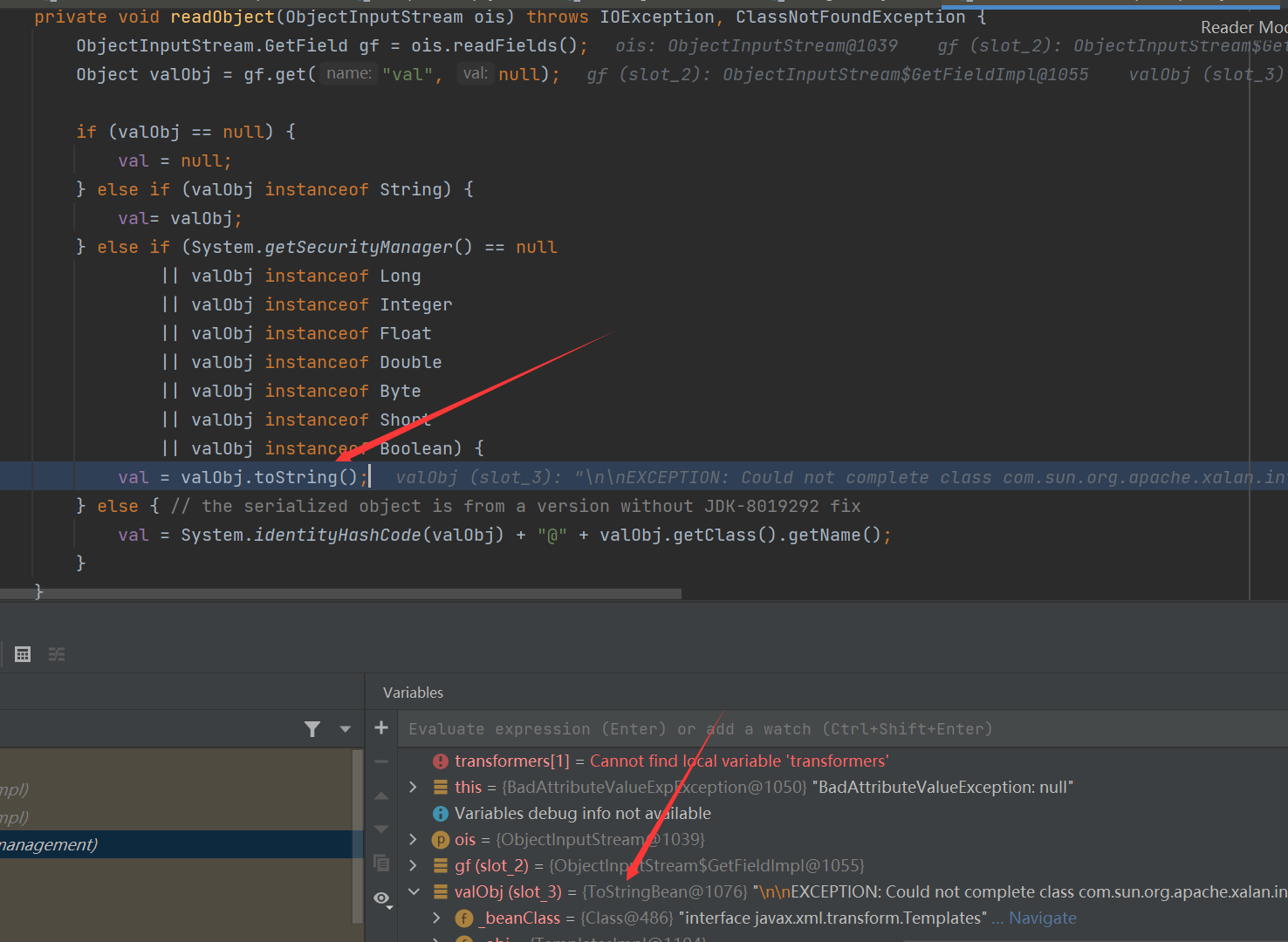Click the variable icon next to 'this'
1288x942 pixels.
point(441,787)
